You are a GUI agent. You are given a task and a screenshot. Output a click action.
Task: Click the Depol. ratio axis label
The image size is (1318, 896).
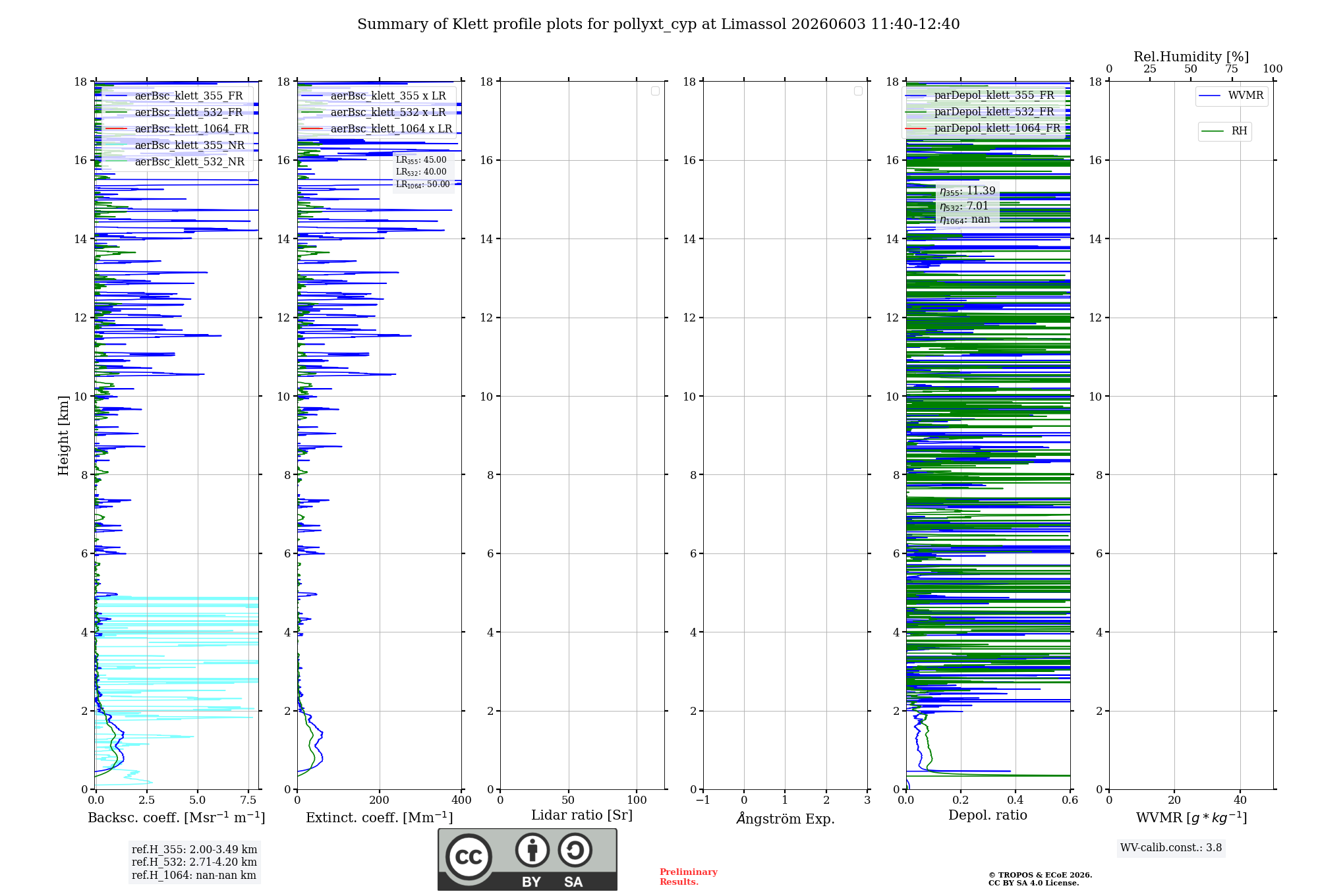[x=988, y=816]
